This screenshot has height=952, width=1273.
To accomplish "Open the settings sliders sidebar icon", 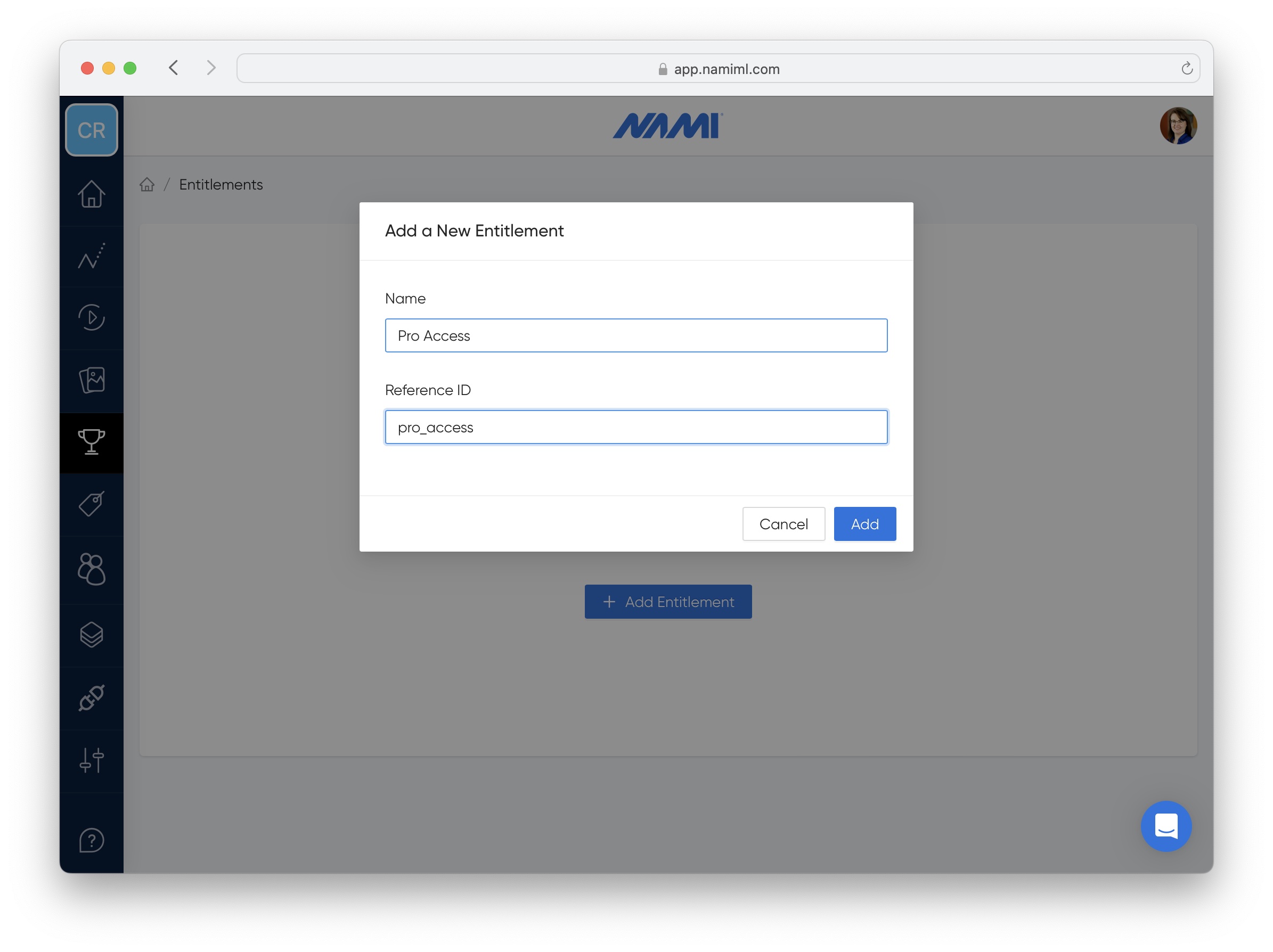I will tap(91, 760).
